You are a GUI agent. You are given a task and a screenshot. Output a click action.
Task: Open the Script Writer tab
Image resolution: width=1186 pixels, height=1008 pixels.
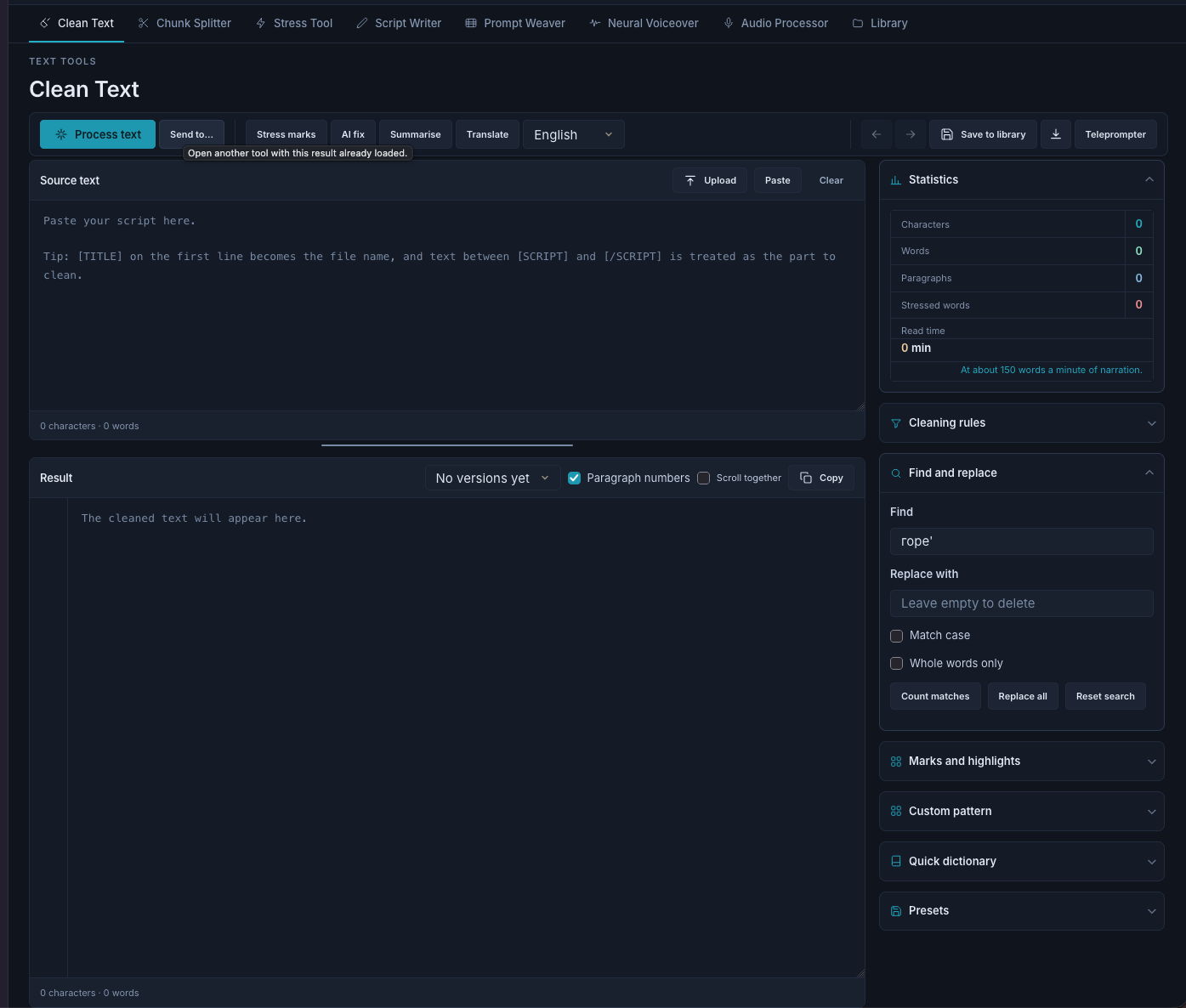[399, 23]
